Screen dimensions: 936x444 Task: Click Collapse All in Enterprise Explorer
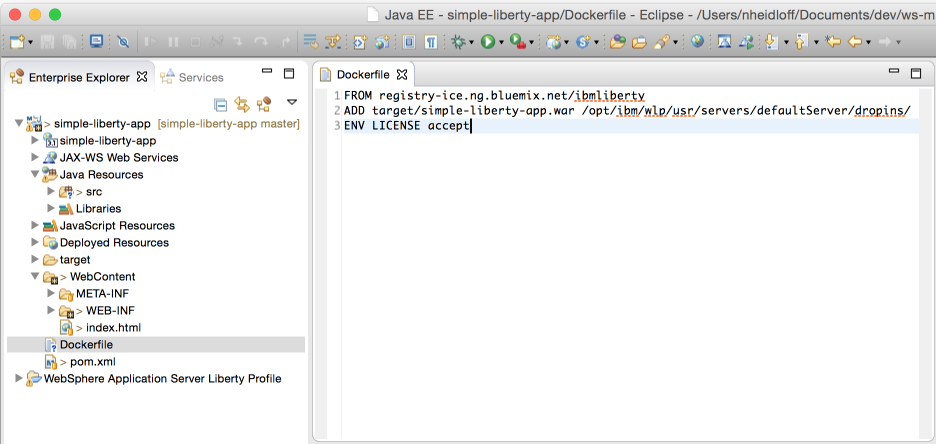click(221, 105)
